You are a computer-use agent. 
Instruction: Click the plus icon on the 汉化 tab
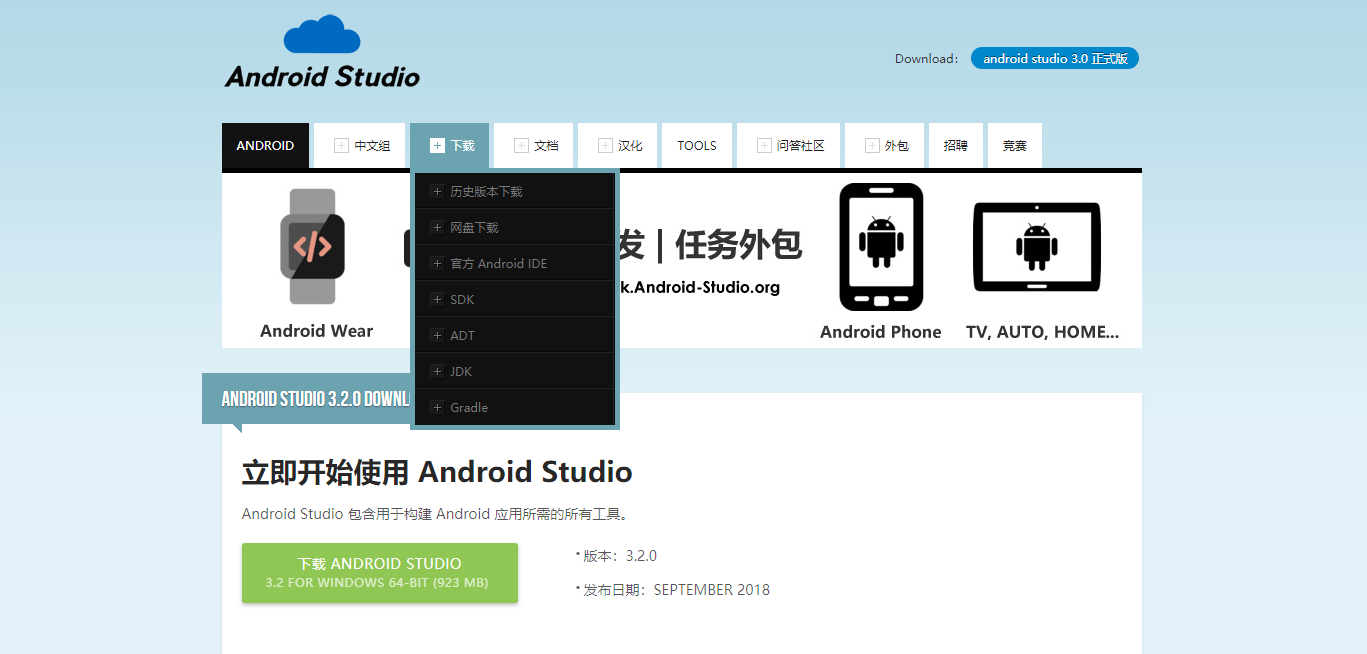coord(604,145)
